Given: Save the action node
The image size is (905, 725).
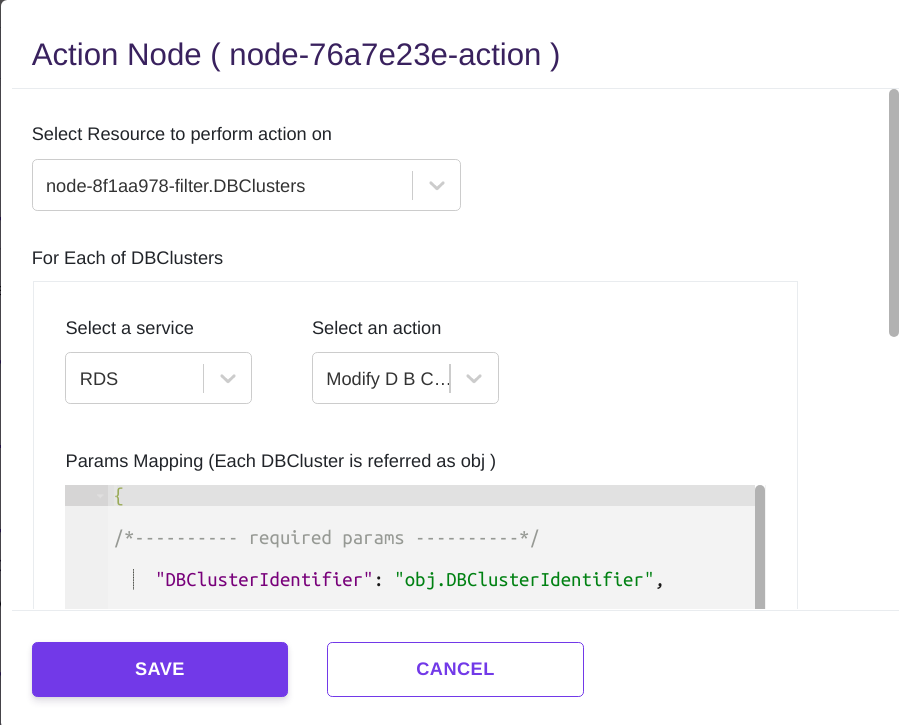Looking at the screenshot, I should 160,669.
